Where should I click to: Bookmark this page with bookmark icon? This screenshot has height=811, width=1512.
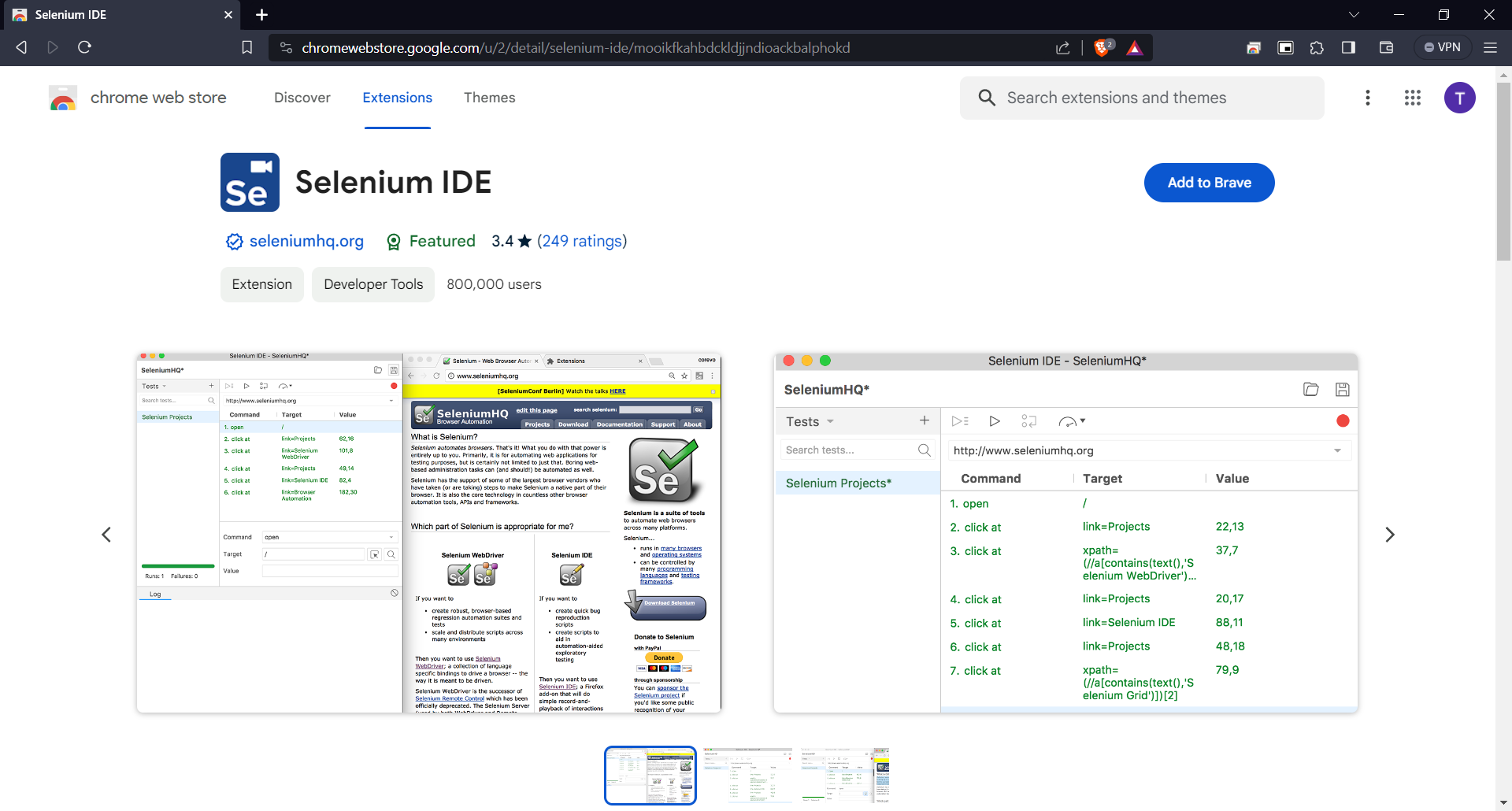(246, 47)
